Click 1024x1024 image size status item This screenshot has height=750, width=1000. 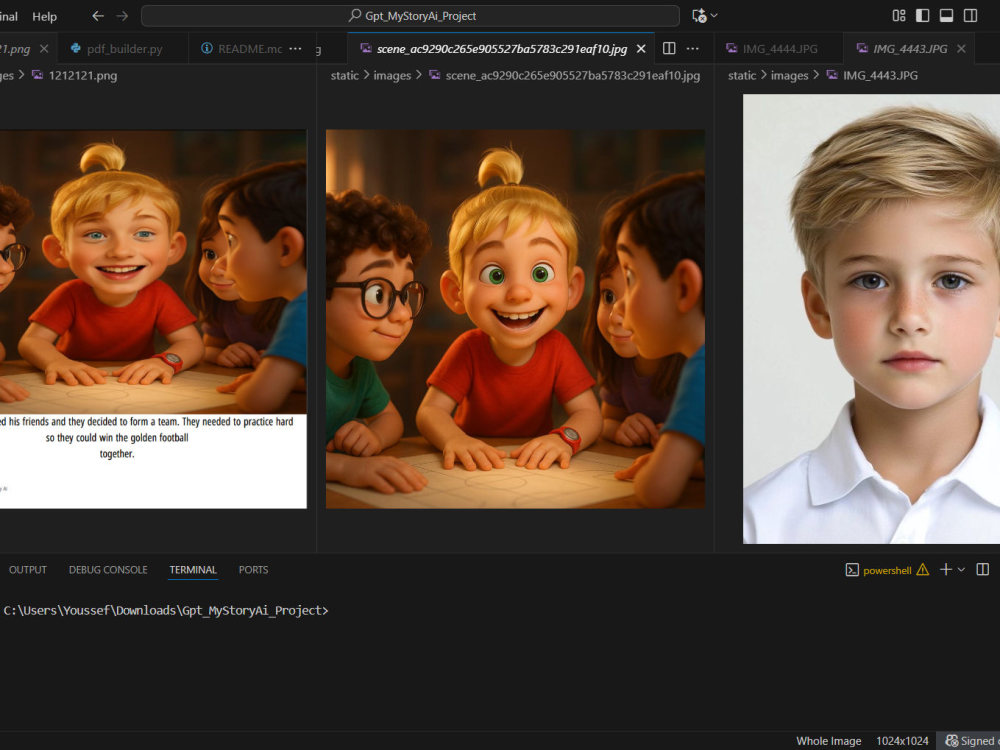click(x=902, y=740)
